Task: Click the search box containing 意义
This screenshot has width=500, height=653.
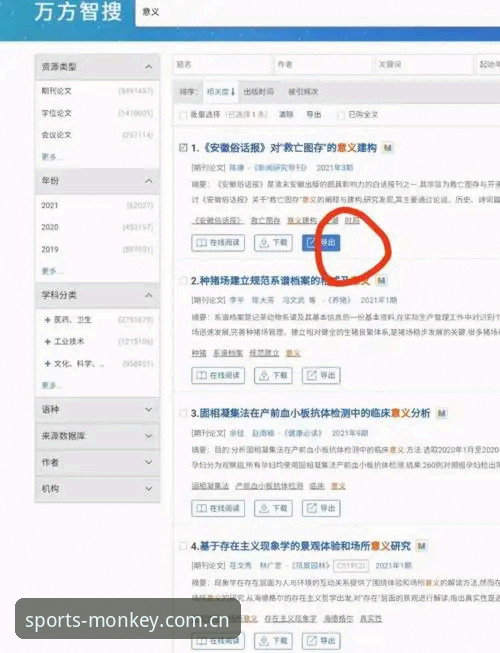Action: [x=318, y=12]
